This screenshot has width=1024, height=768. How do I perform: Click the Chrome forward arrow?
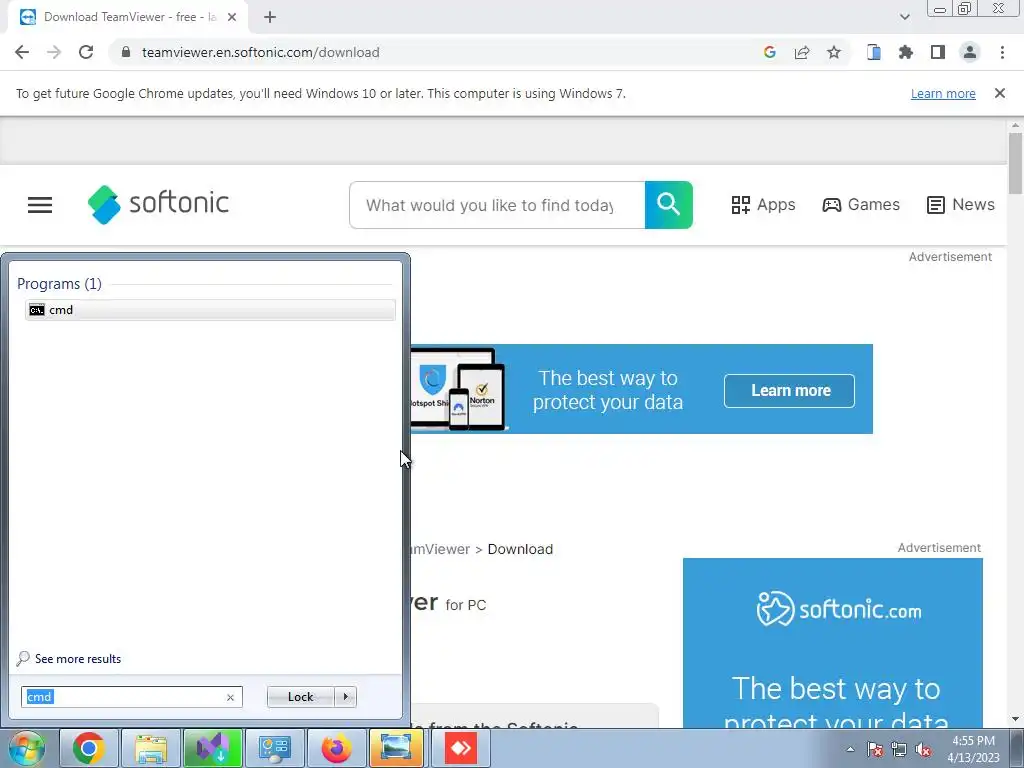tap(54, 52)
